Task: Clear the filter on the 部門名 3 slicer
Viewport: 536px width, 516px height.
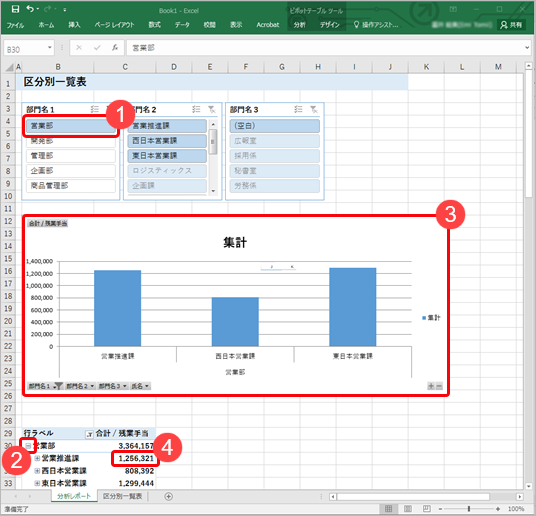Action: 314,109
